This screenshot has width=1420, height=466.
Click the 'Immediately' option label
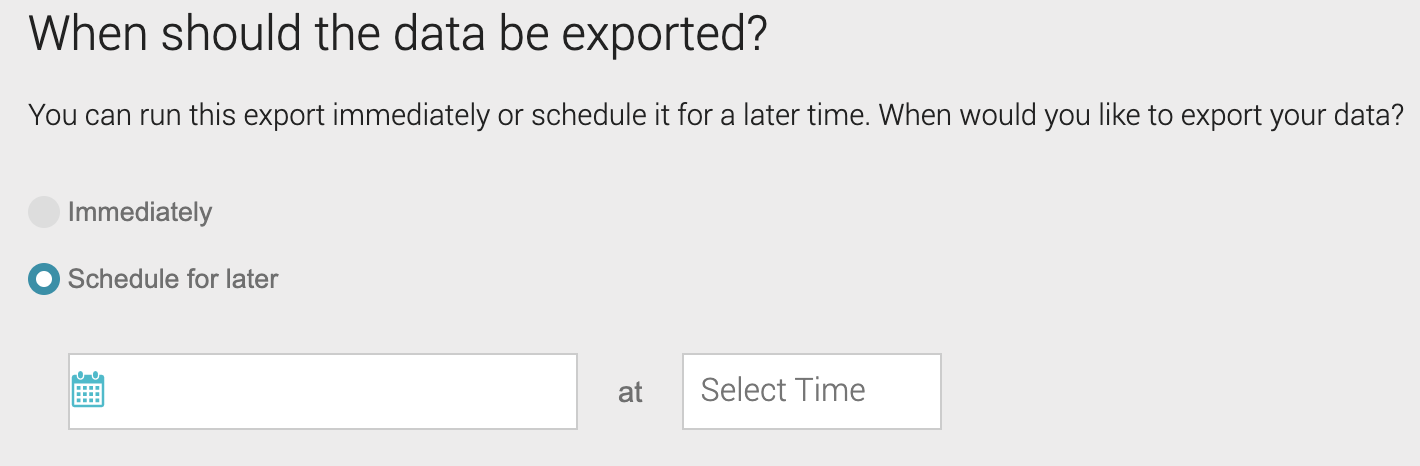140,212
